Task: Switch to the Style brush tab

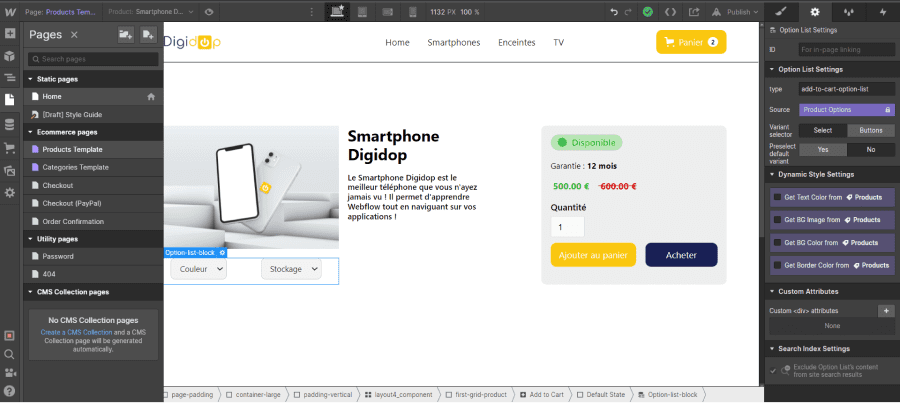Action: coord(782,11)
